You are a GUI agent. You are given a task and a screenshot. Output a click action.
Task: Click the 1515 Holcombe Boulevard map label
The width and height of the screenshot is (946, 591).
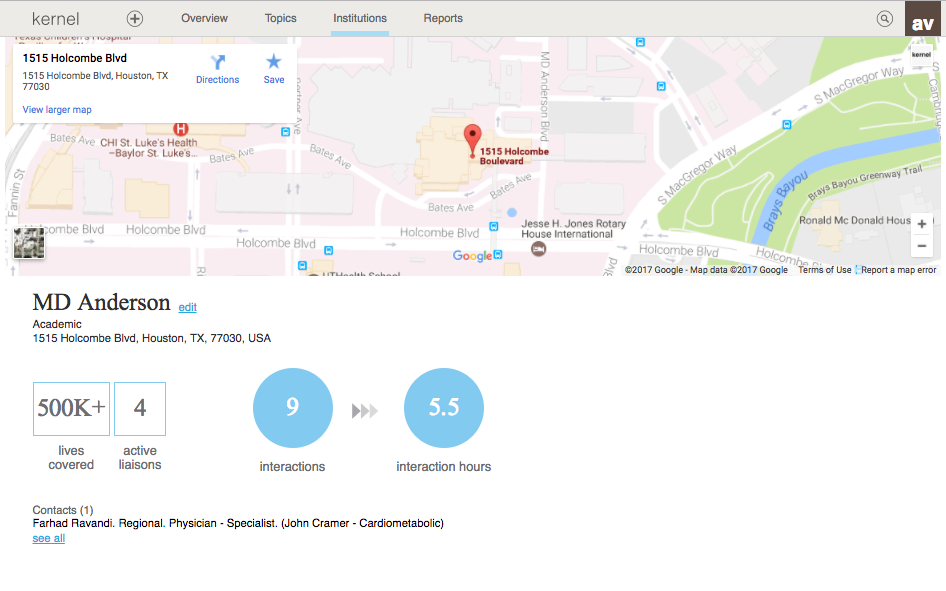(x=514, y=156)
